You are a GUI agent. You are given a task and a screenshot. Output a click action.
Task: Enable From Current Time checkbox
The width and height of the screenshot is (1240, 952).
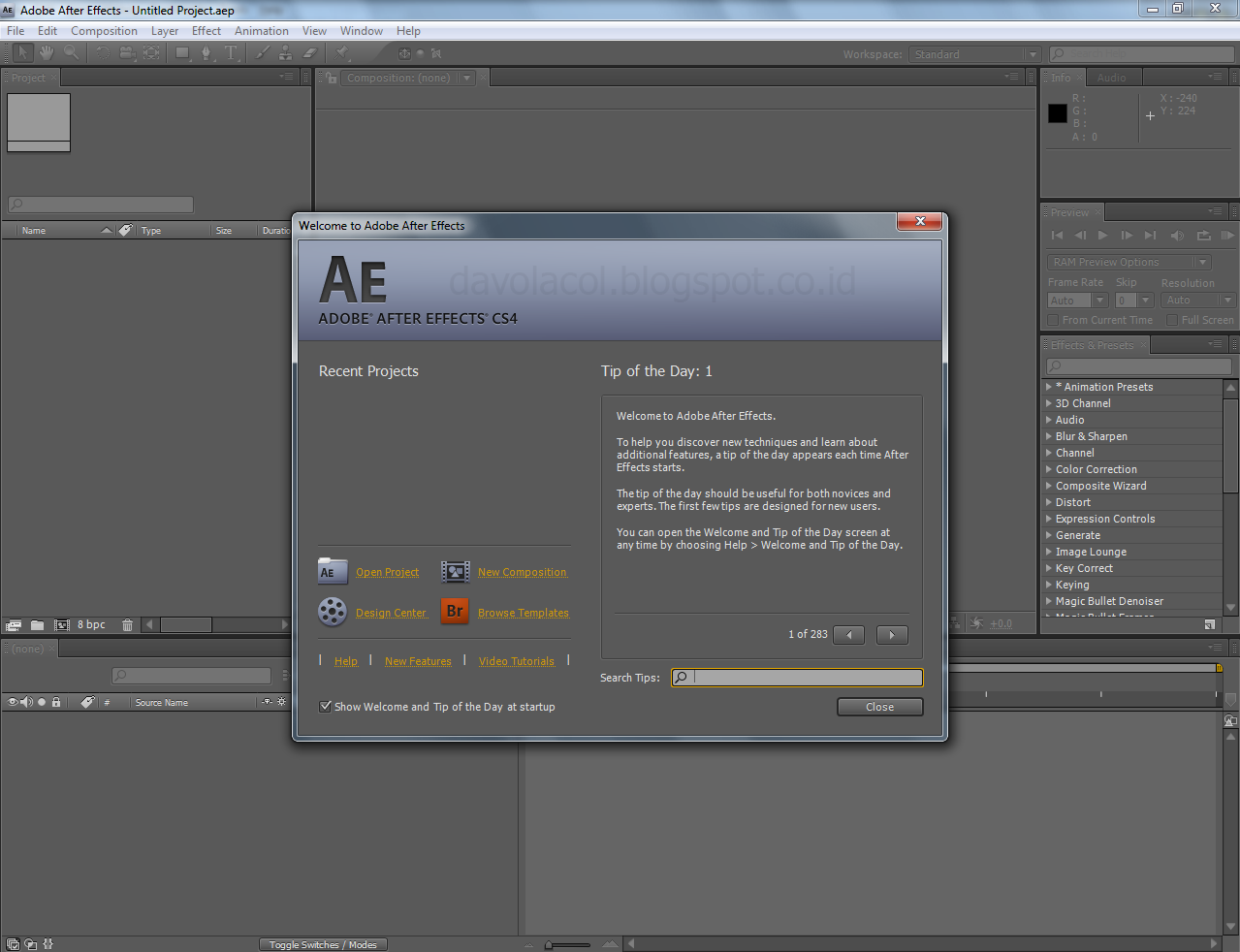click(1053, 320)
